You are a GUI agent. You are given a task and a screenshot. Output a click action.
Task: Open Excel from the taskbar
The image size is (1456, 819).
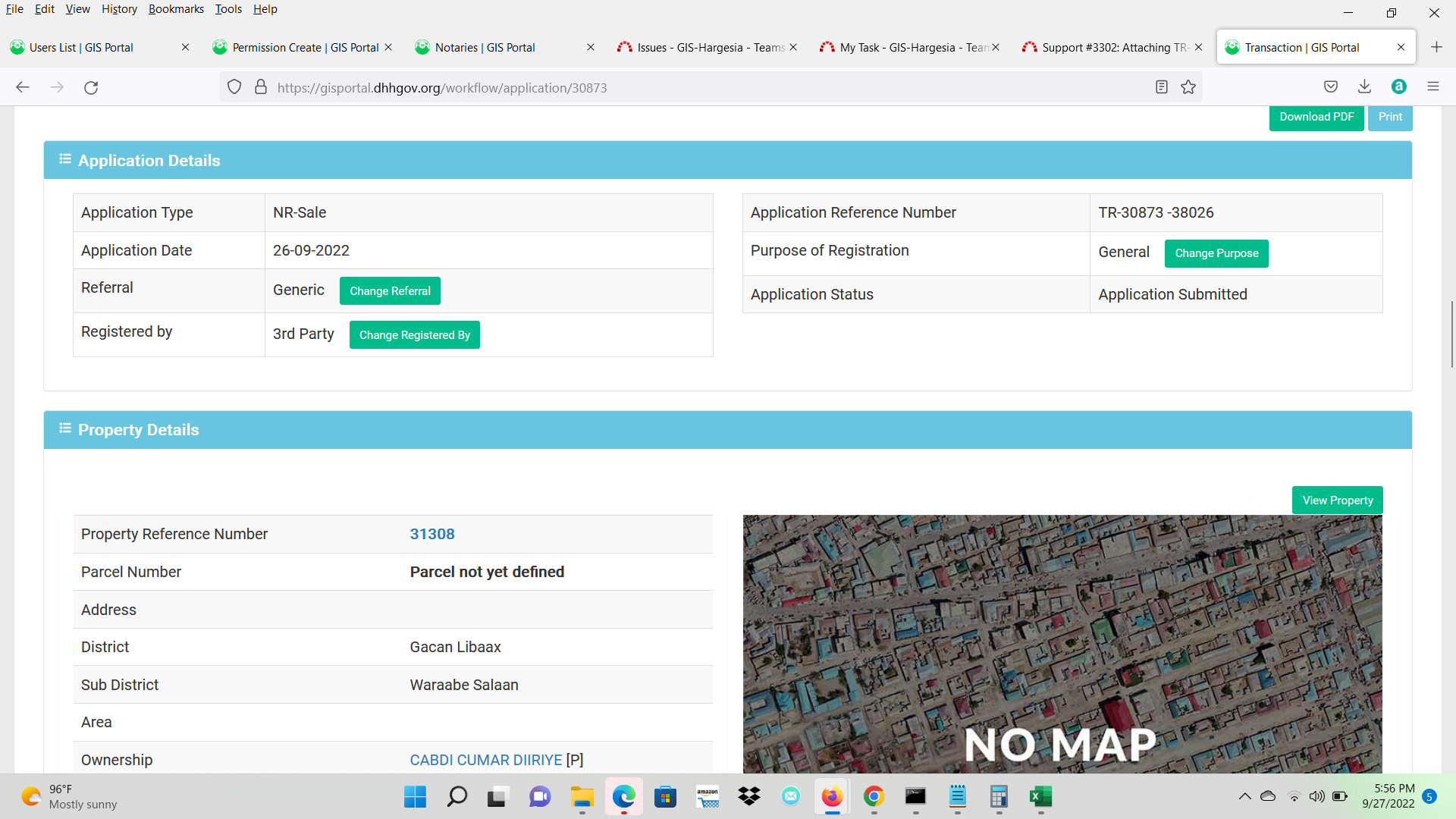coord(1040,796)
